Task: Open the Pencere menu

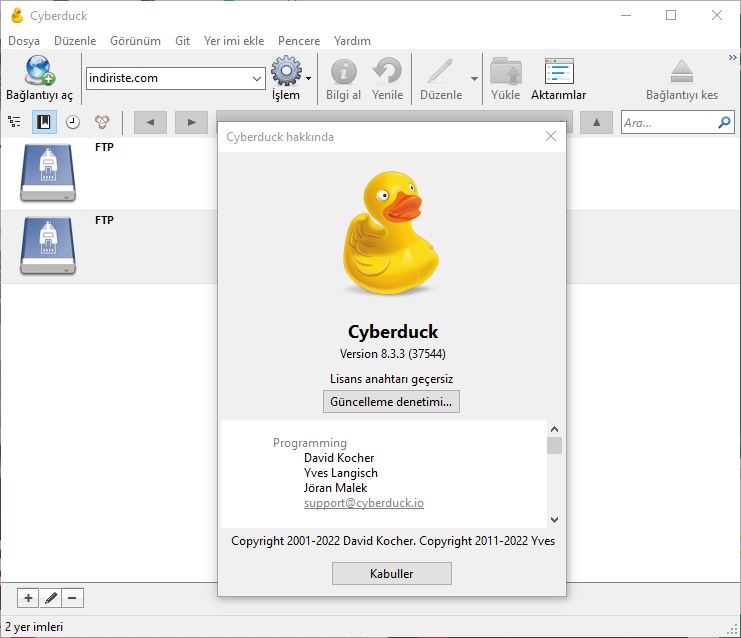Action: tap(299, 41)
